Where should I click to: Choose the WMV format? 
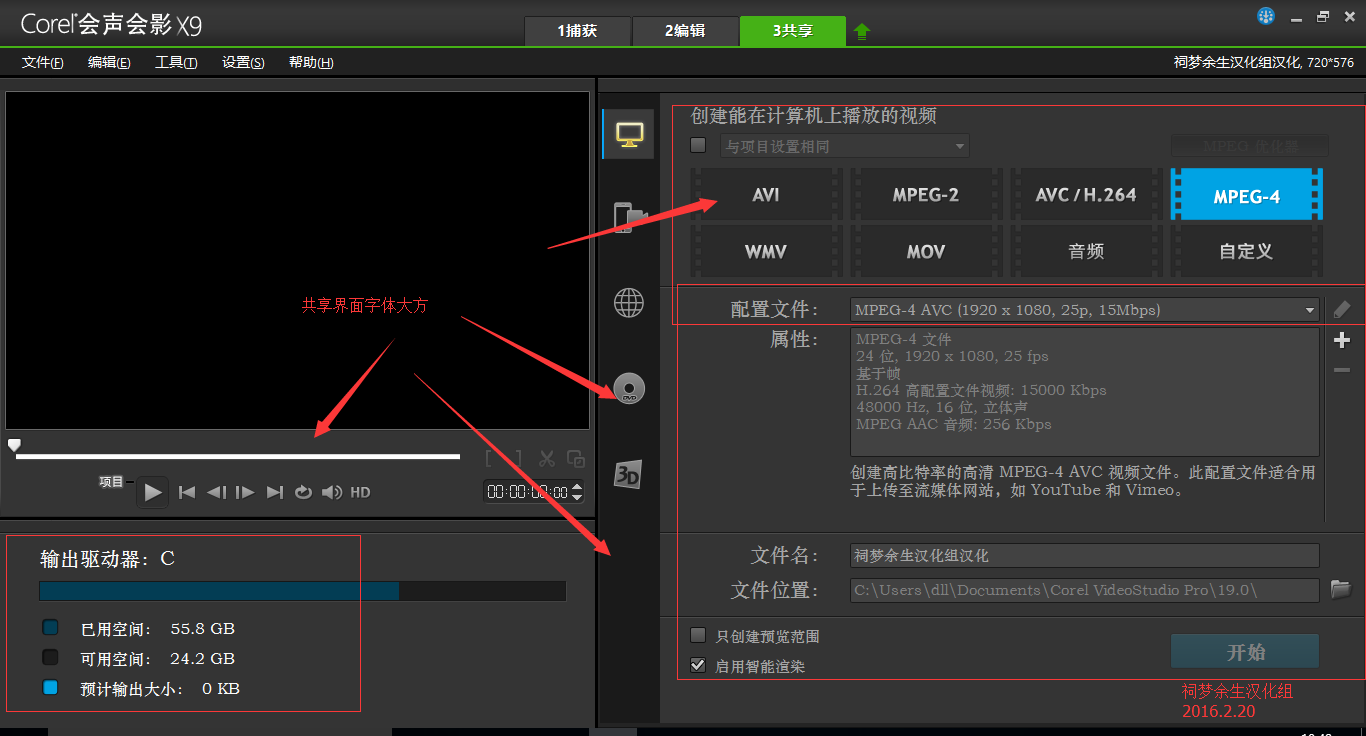point(766,251)
